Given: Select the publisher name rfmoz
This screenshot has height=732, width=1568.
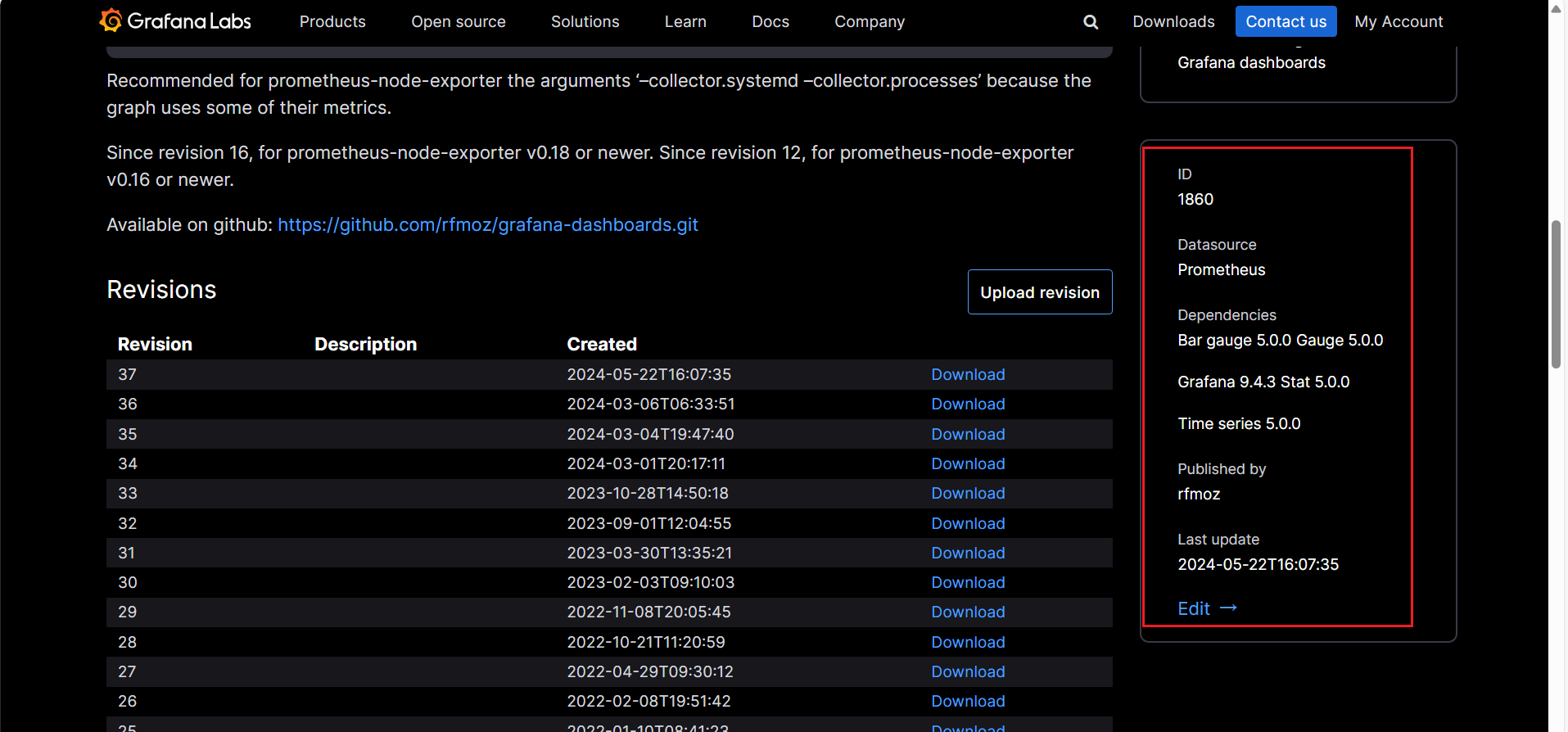Looking at the screenshot, I should (1199, 494).
